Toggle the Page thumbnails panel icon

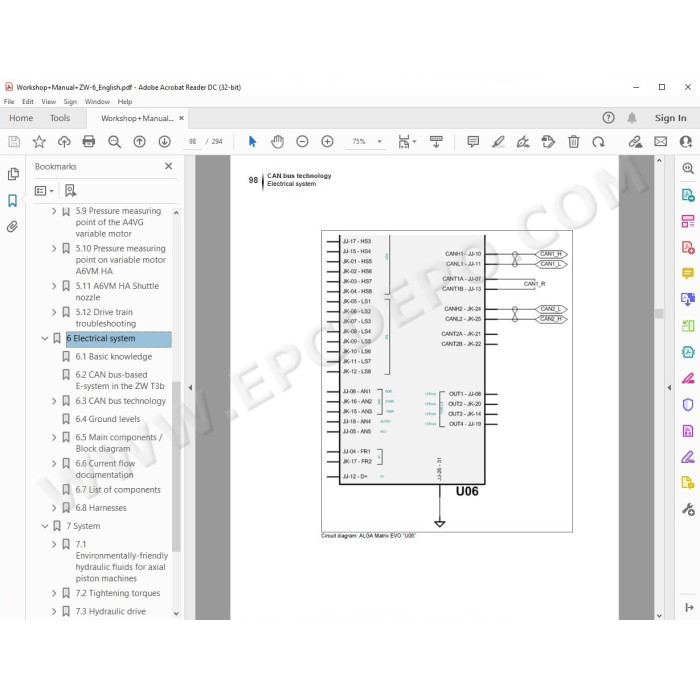coord(13,174)
